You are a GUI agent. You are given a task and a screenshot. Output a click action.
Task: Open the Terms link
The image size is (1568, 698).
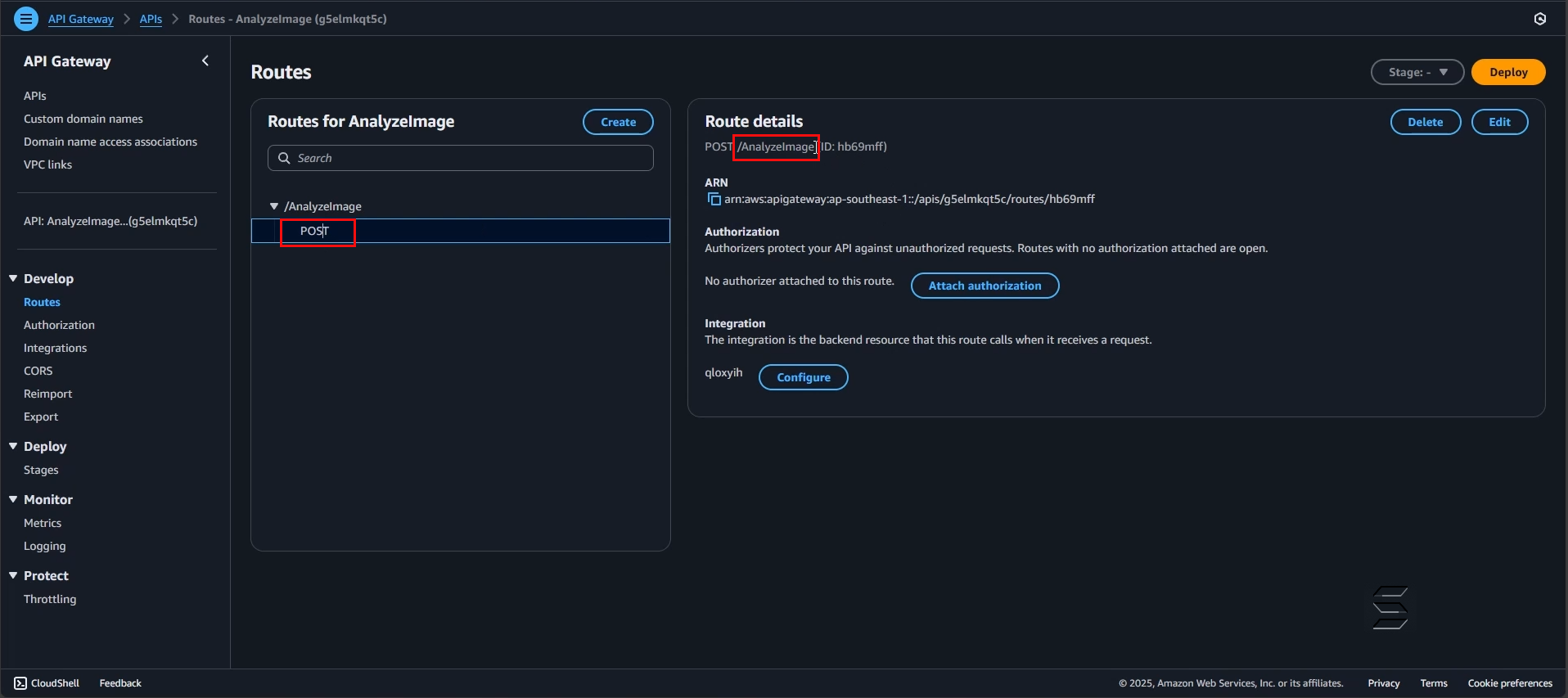coord(1433,682)
